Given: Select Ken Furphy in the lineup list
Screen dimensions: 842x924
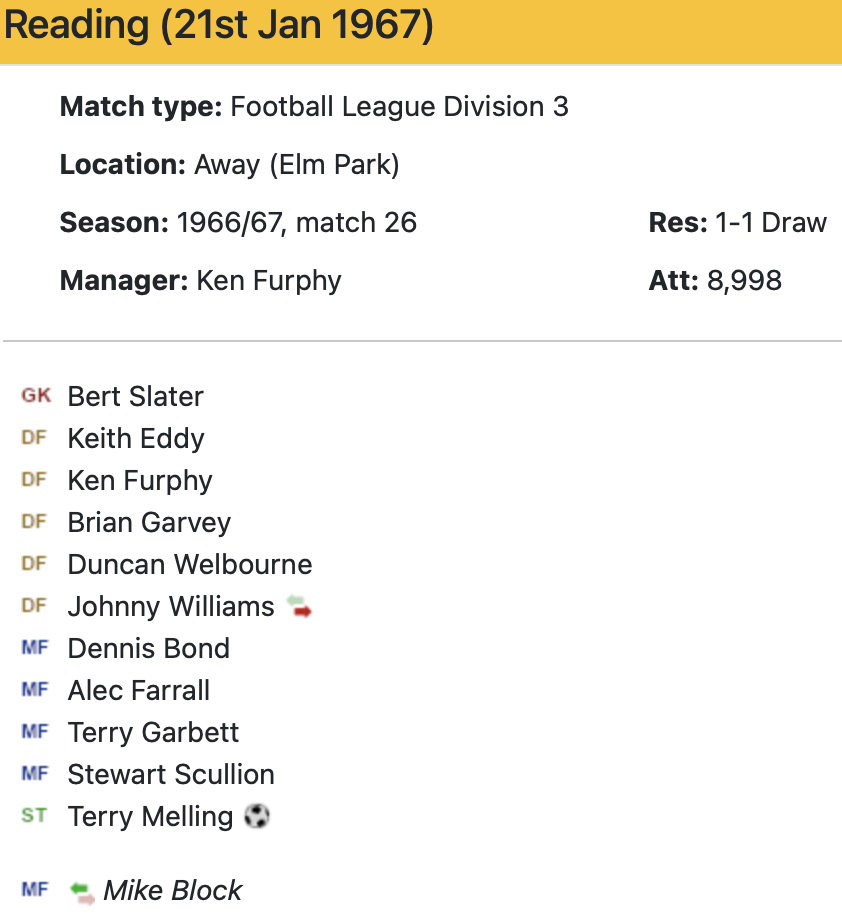Looking at the screenshot, I should coord(140,480).
